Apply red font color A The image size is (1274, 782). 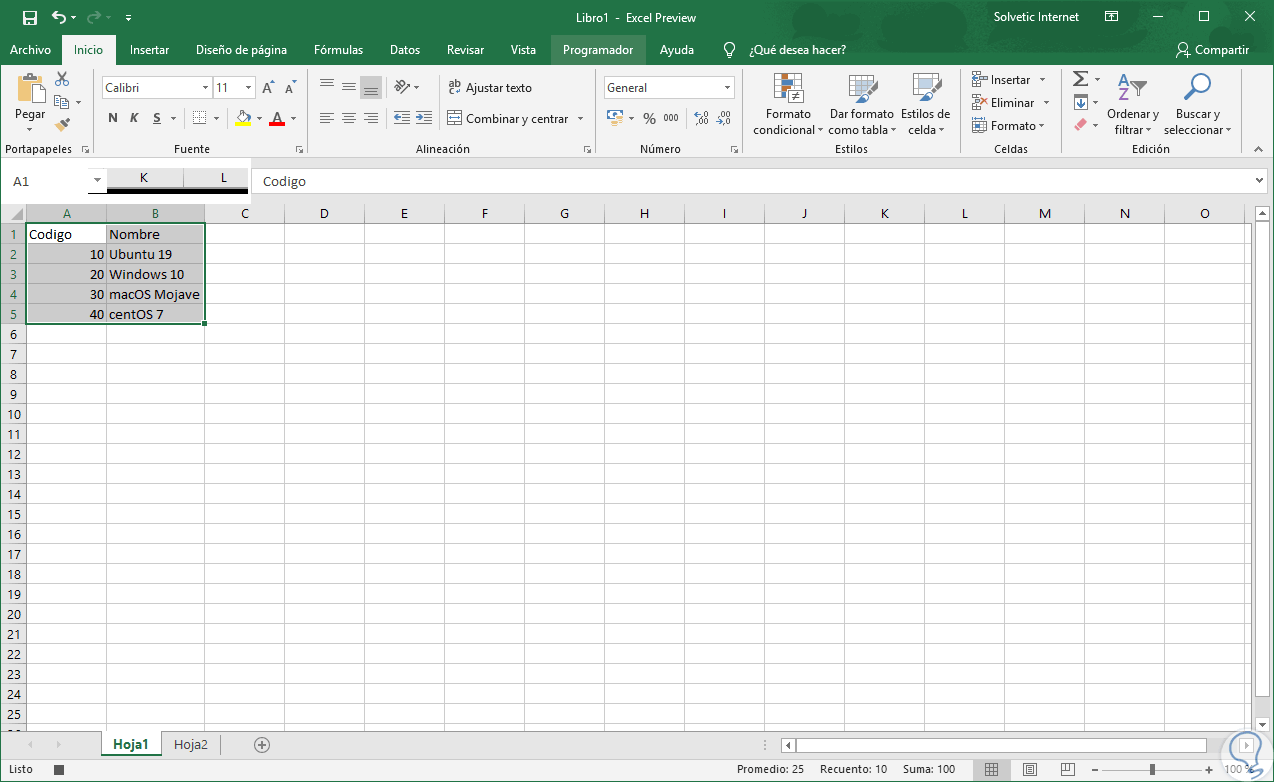[x=277, y=118]
